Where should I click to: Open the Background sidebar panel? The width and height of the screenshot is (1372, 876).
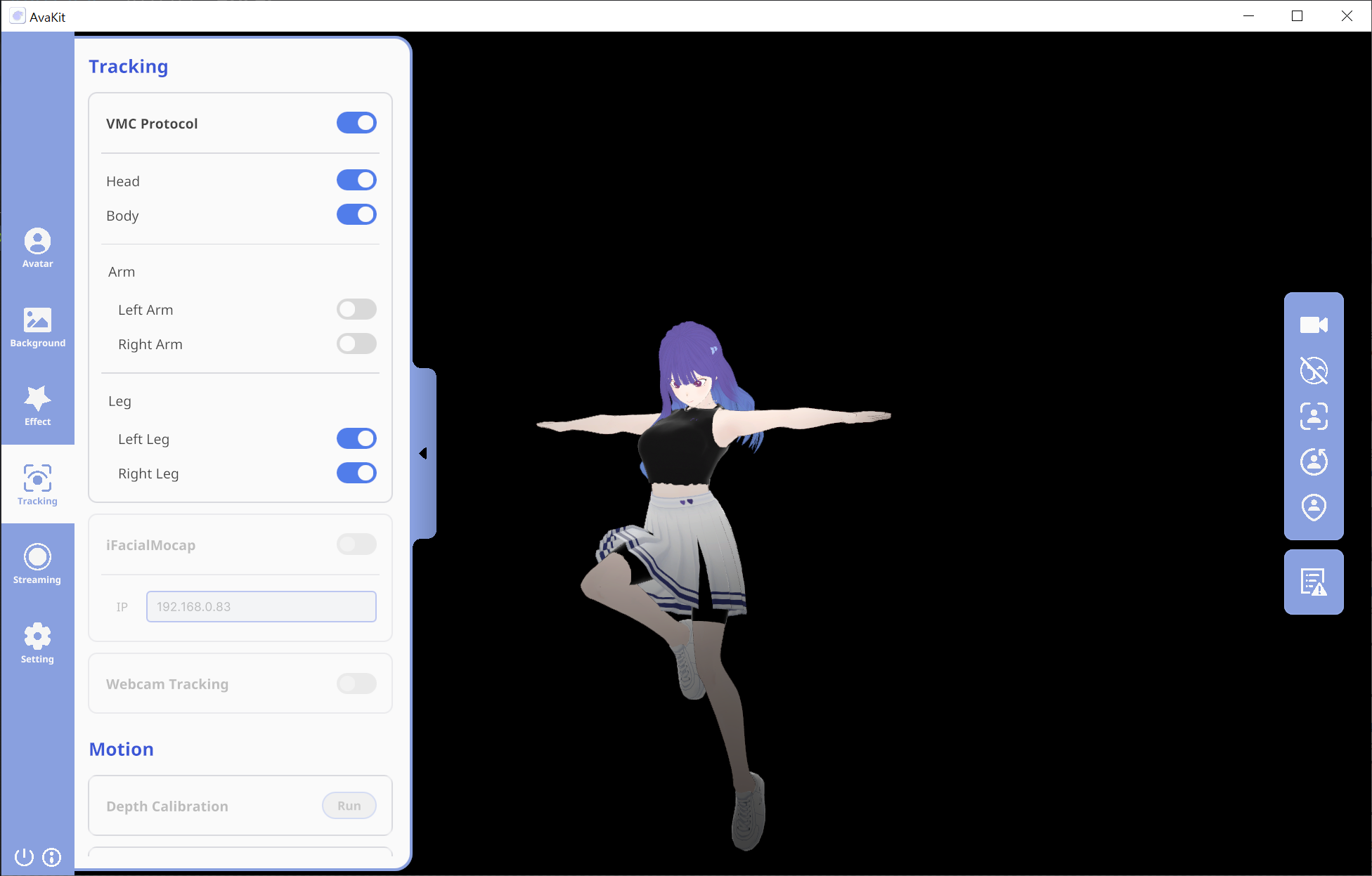click(x=37, y=327)
